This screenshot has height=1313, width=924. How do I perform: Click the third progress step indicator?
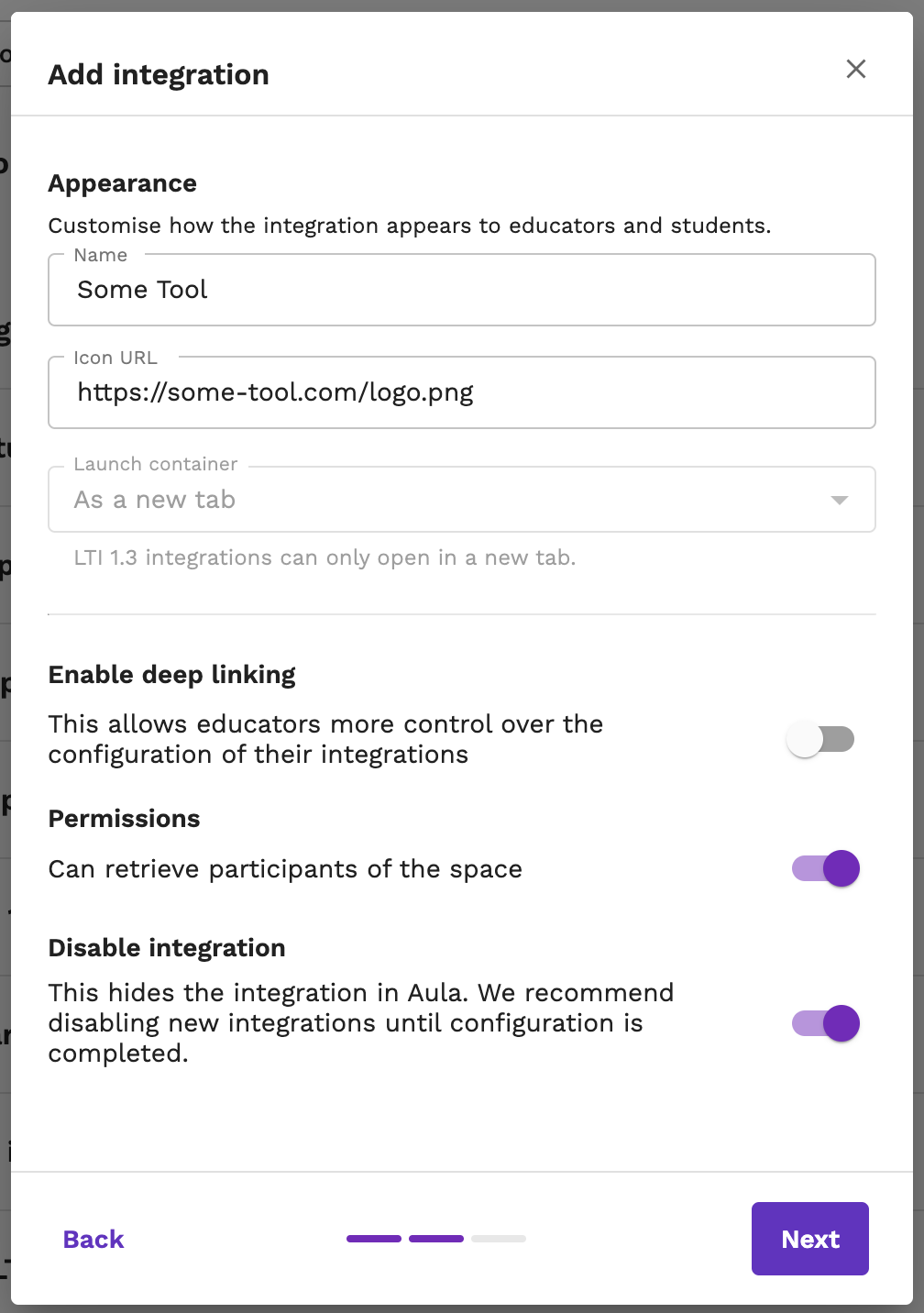pyautogui.click(x=499, y=1239)
